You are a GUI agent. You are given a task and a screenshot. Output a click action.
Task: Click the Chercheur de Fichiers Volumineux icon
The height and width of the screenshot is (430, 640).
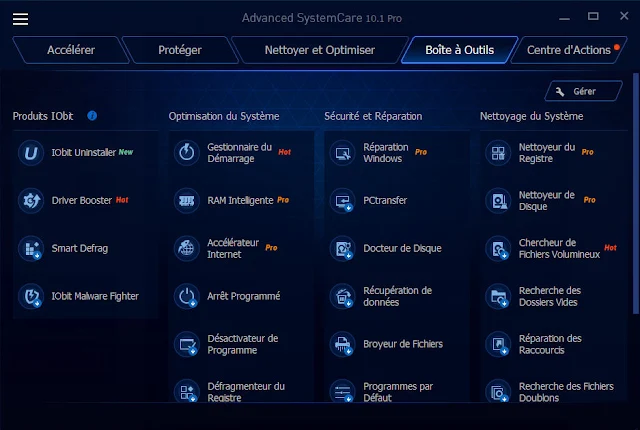tap(498, 248)
